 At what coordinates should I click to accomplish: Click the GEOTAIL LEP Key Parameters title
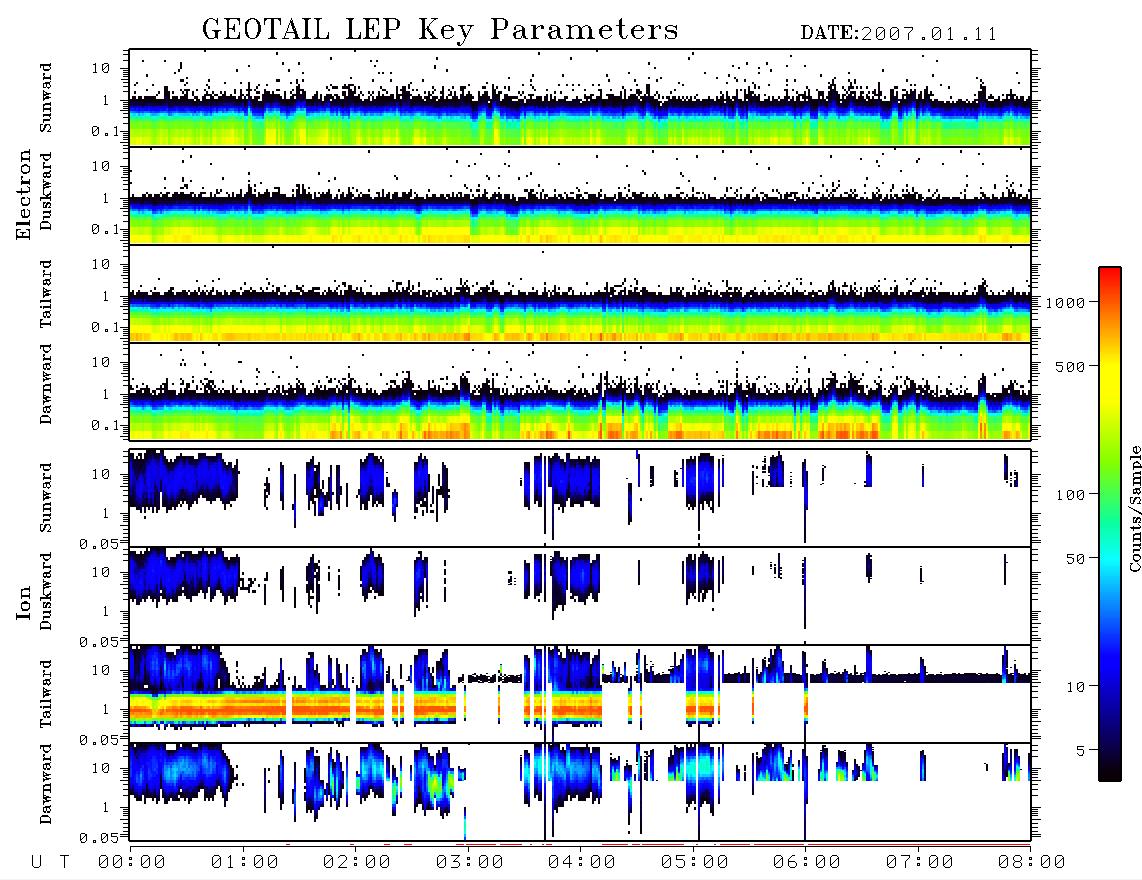(x=440, y=30)
